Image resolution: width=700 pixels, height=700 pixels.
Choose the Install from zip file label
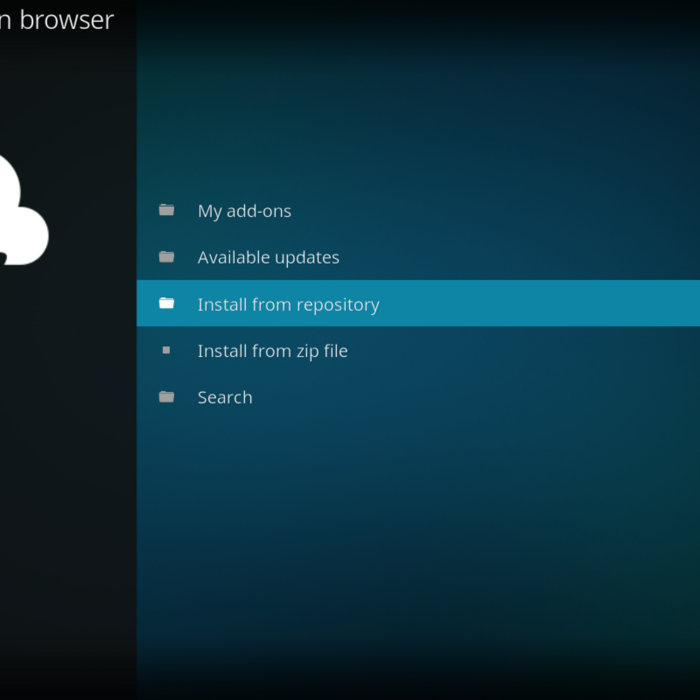click(272, 351)
